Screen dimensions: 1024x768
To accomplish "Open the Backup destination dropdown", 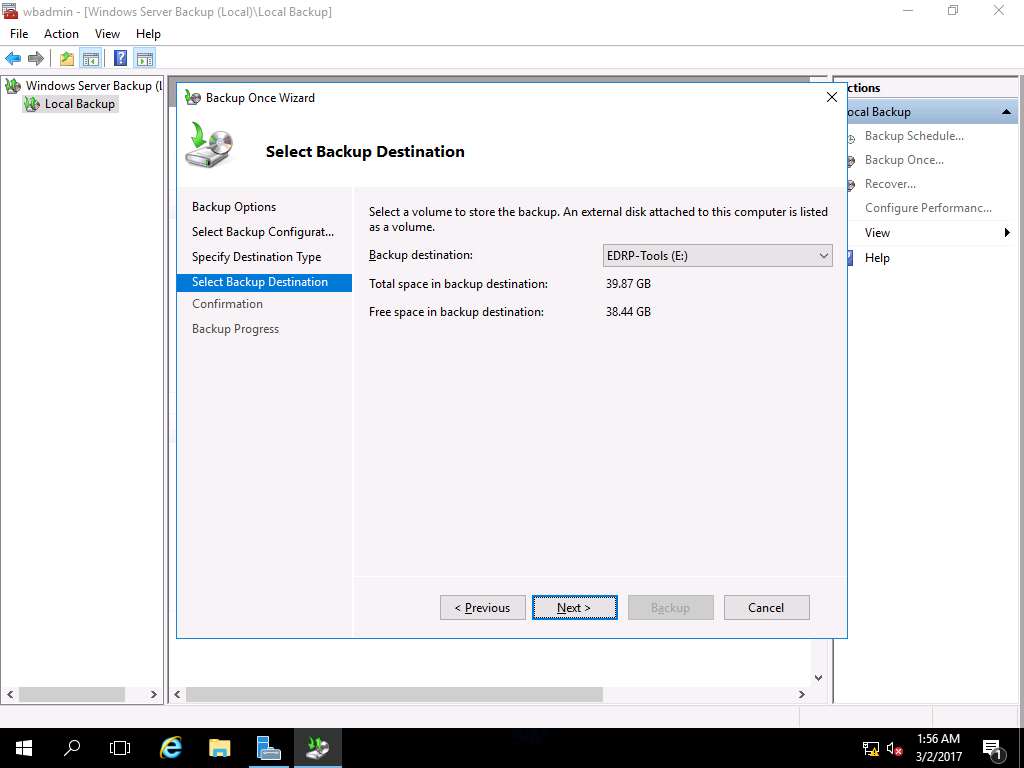I will pos(718,255).
